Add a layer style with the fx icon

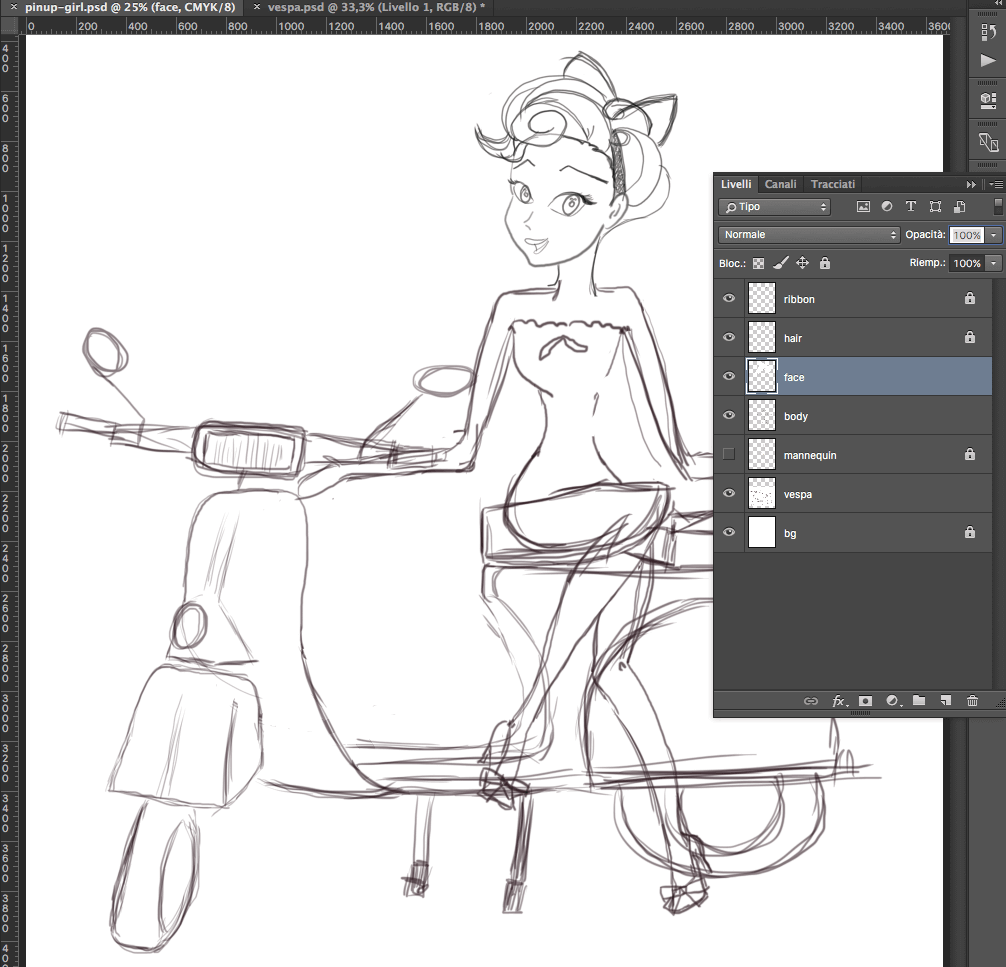tap(840, 701)
